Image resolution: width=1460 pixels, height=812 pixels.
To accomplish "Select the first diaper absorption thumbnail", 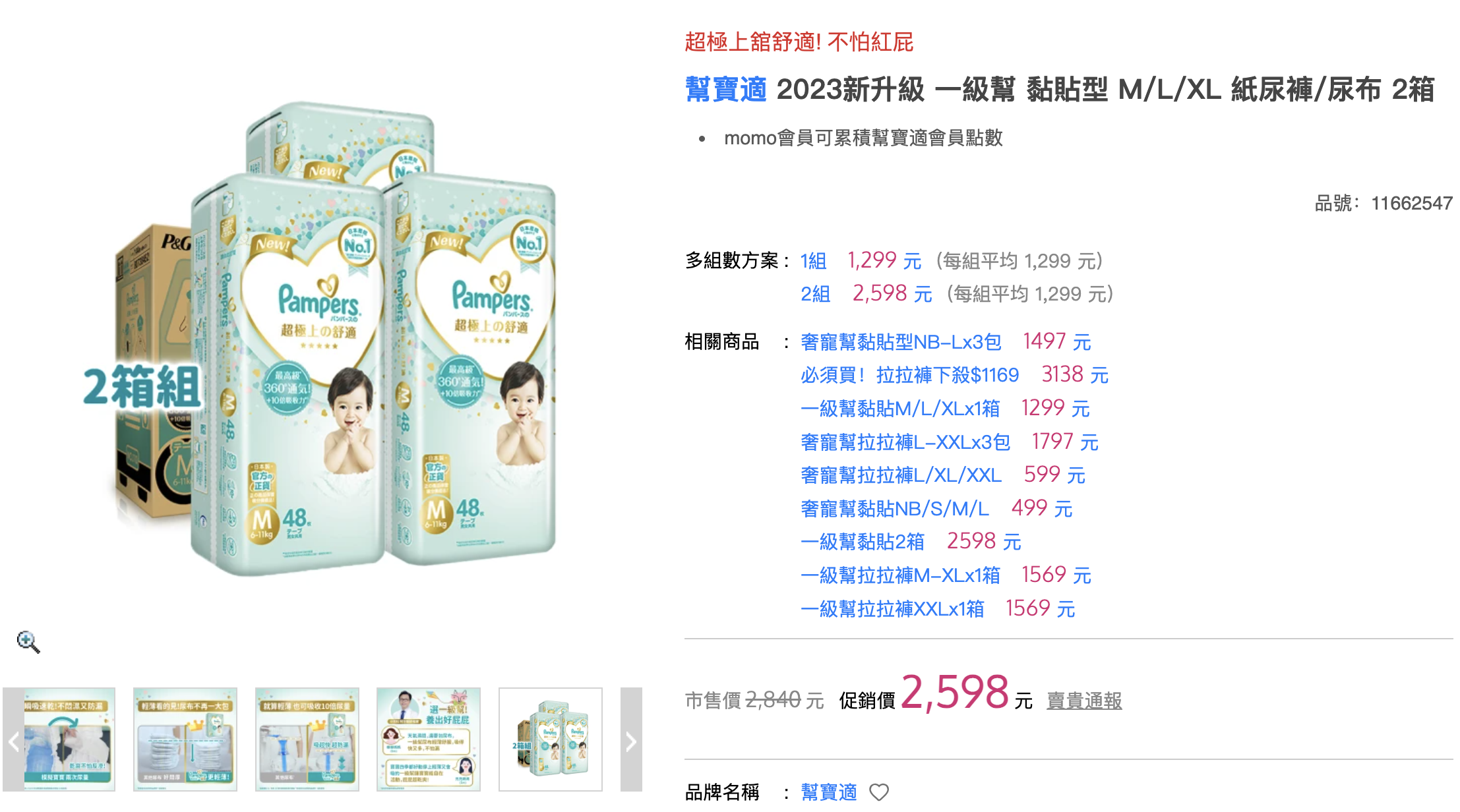I will coord(69,739).
